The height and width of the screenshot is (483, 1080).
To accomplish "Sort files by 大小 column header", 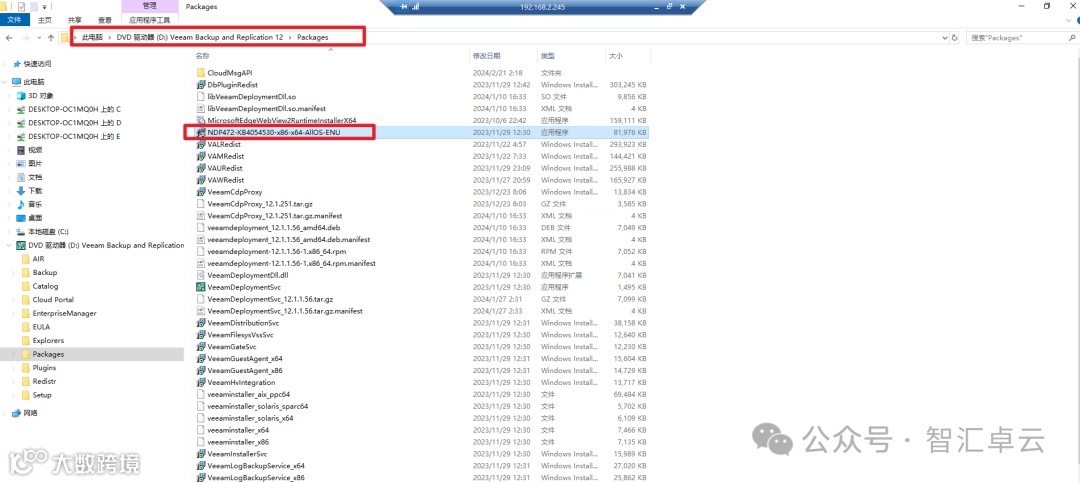I will point(616,55).
